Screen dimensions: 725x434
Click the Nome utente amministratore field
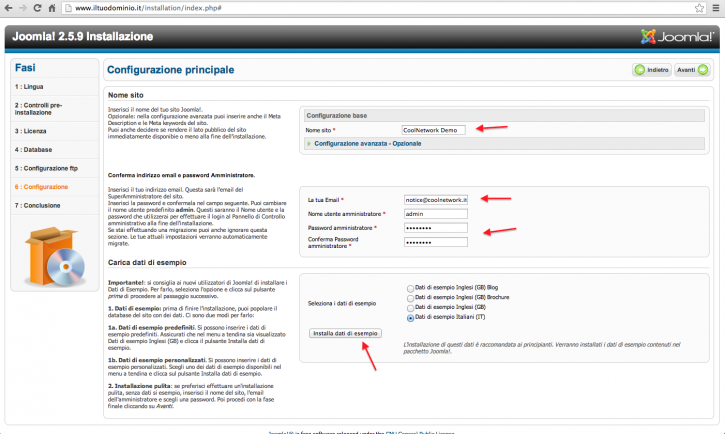(436, 214)
